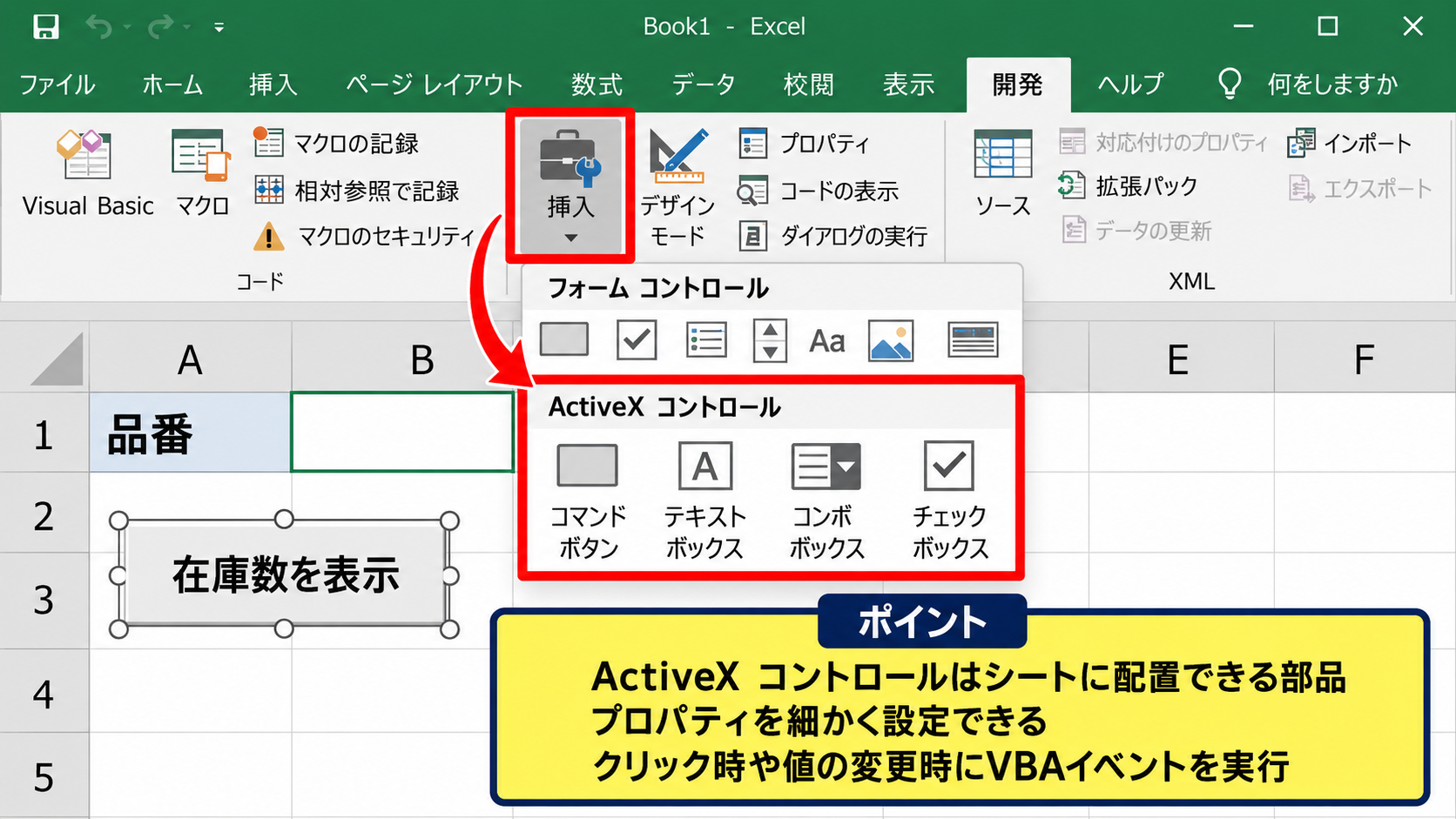Click コードの表示 to view code

tap(818, 190)
